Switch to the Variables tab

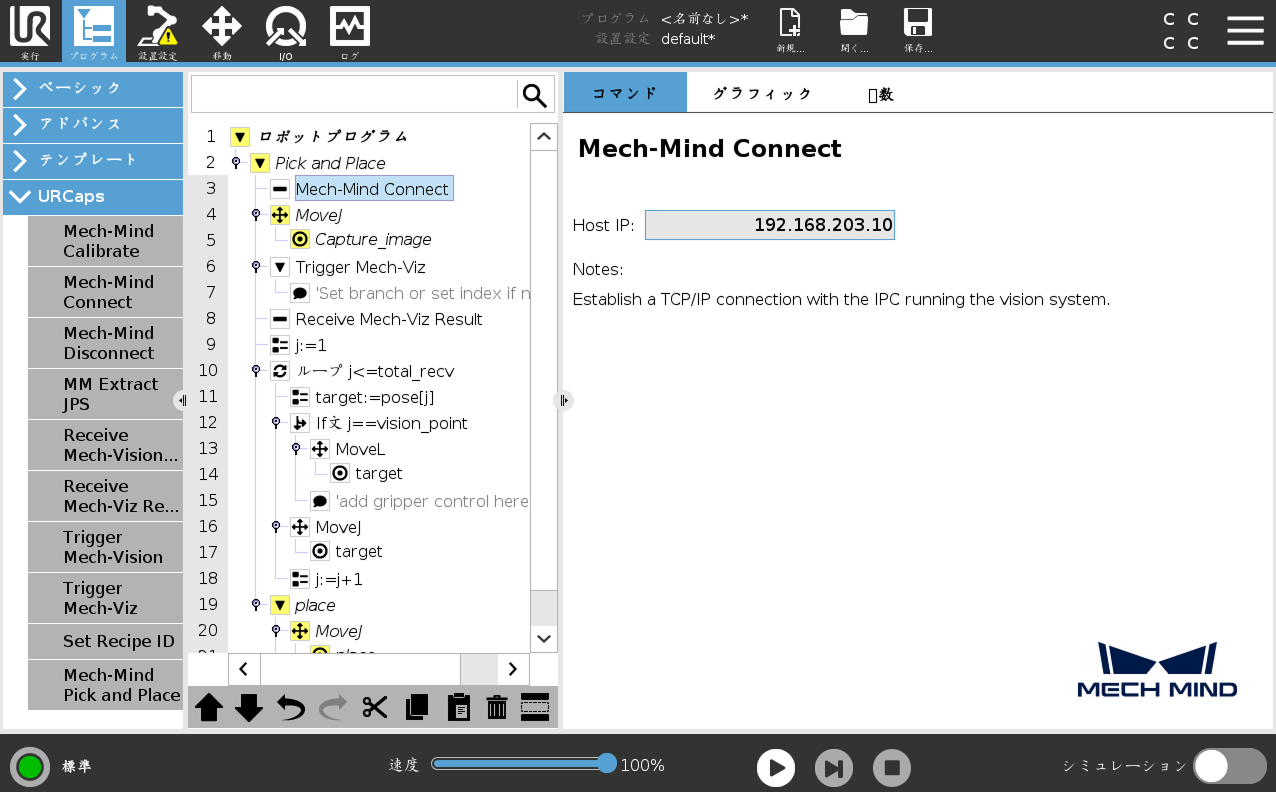tap(880, 93)
